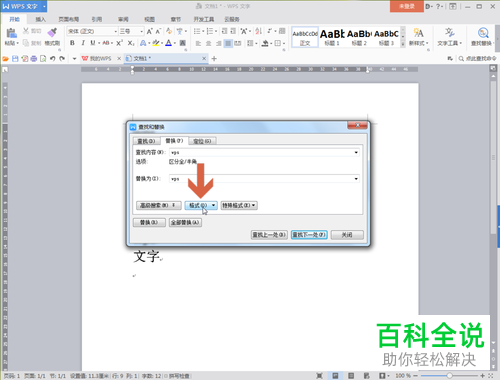Increase font size with the grow-font A
500x380 pixels.
point(149,31)
